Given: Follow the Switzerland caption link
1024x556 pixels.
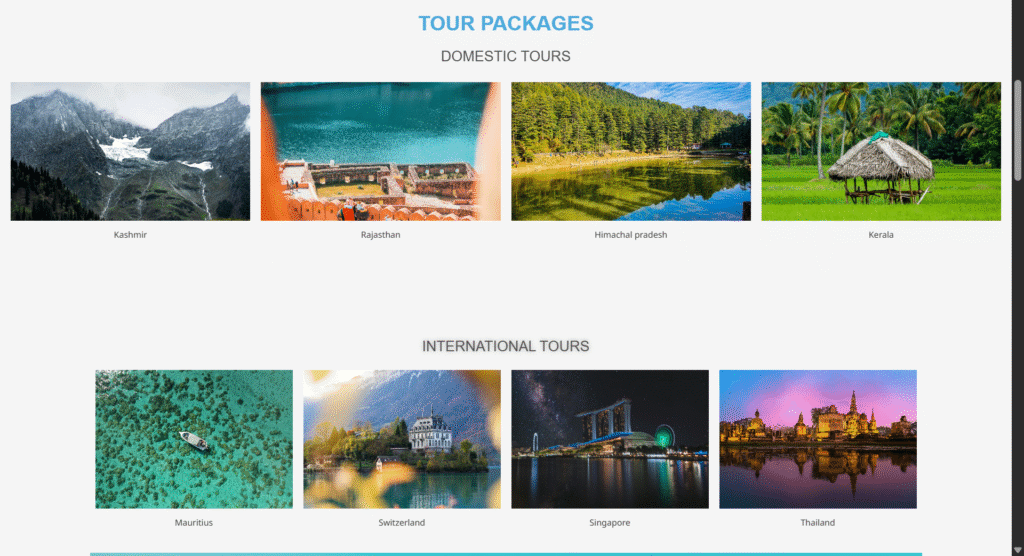Looking at the screenshot, I should pyautogui.click(x=402, y=523).
